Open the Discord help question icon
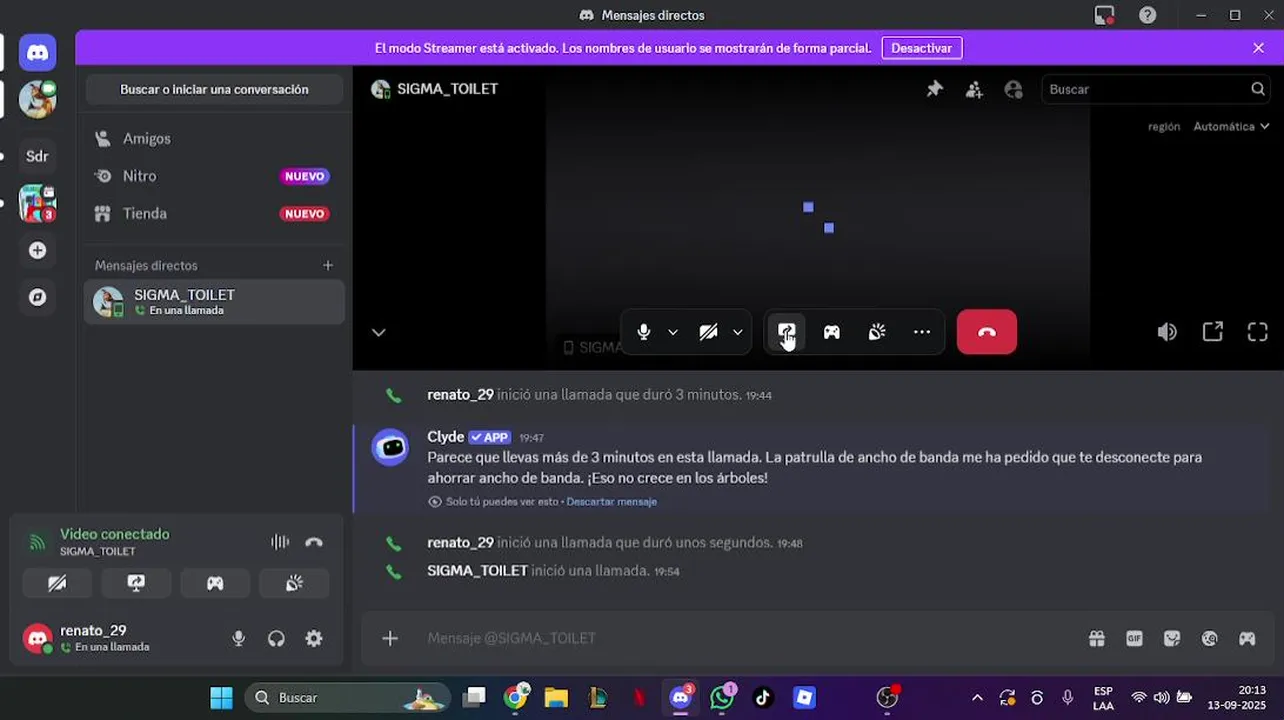This screenshot has width=1284, height=720. pos(1148,15)
